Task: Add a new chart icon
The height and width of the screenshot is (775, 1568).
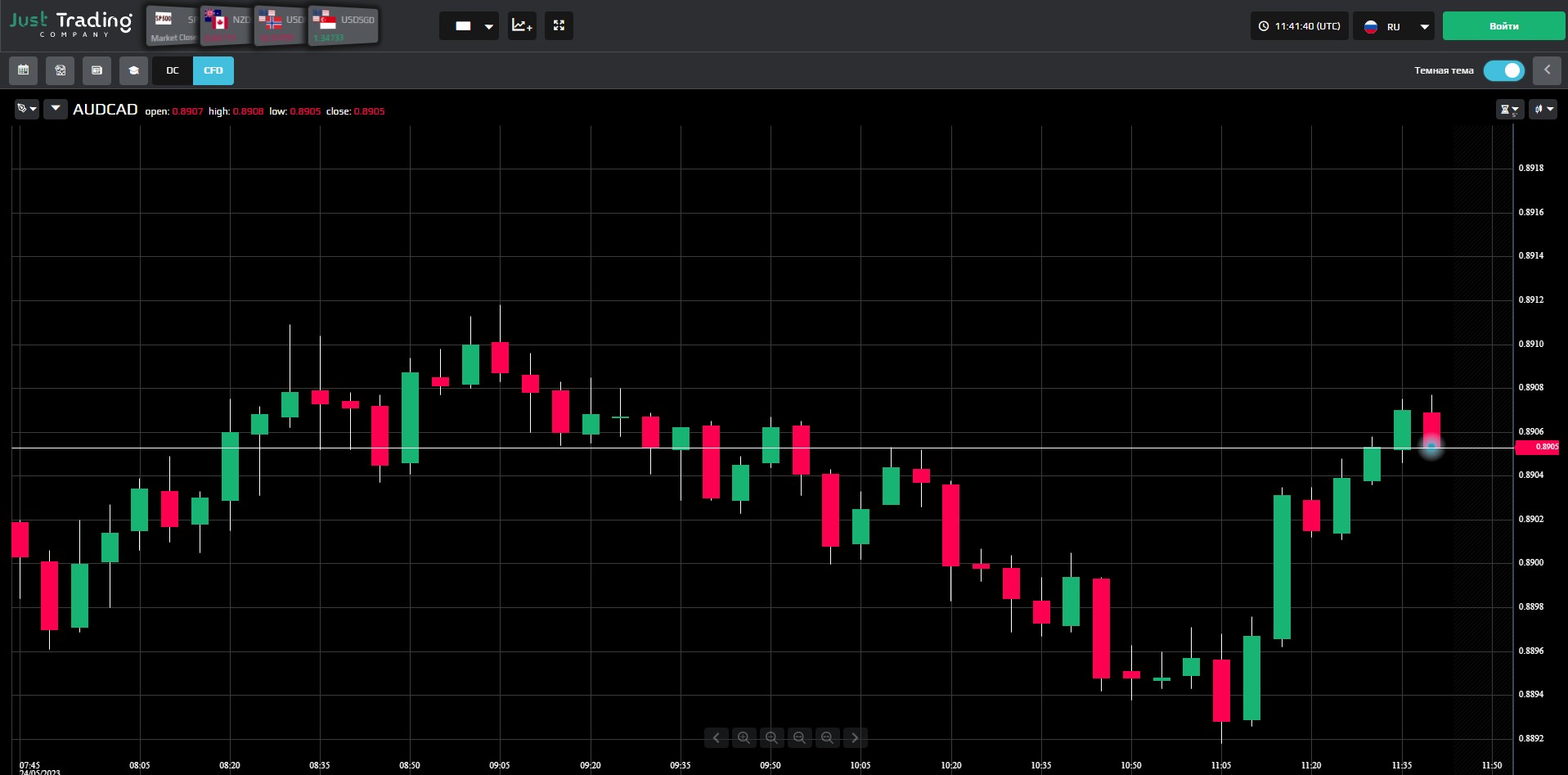Action: tap(522, 26)
